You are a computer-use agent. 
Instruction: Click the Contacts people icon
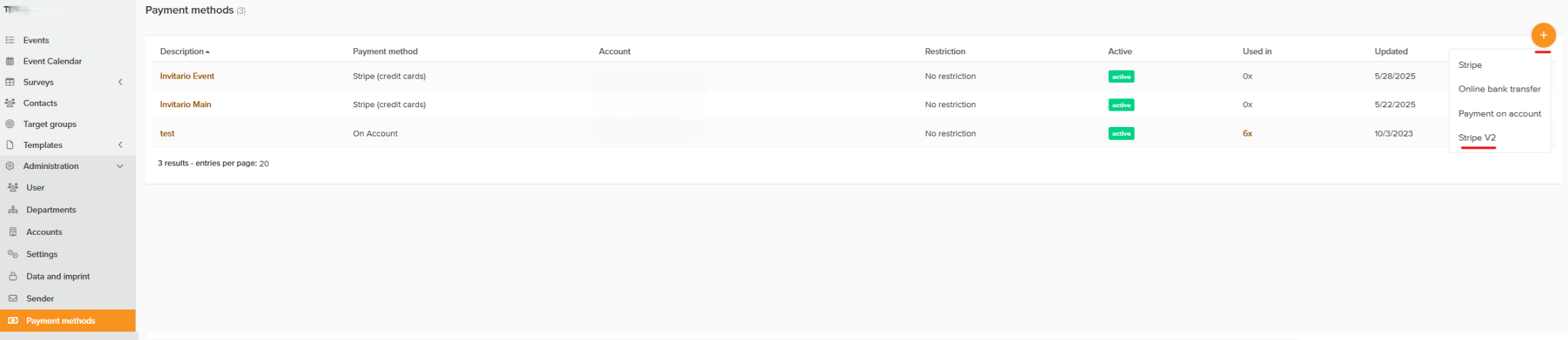coord(10,103)
